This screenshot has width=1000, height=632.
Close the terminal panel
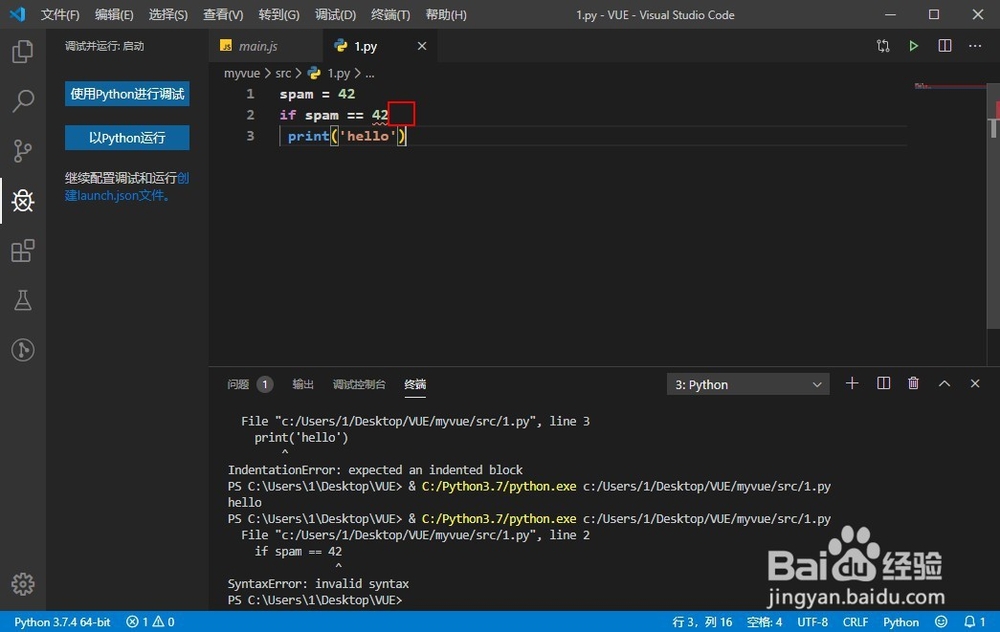[974, 383]
